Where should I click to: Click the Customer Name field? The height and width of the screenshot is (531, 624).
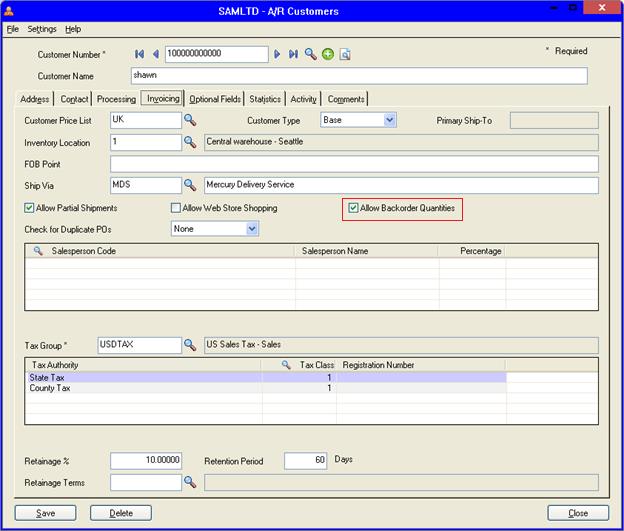[x=359, y=76]
